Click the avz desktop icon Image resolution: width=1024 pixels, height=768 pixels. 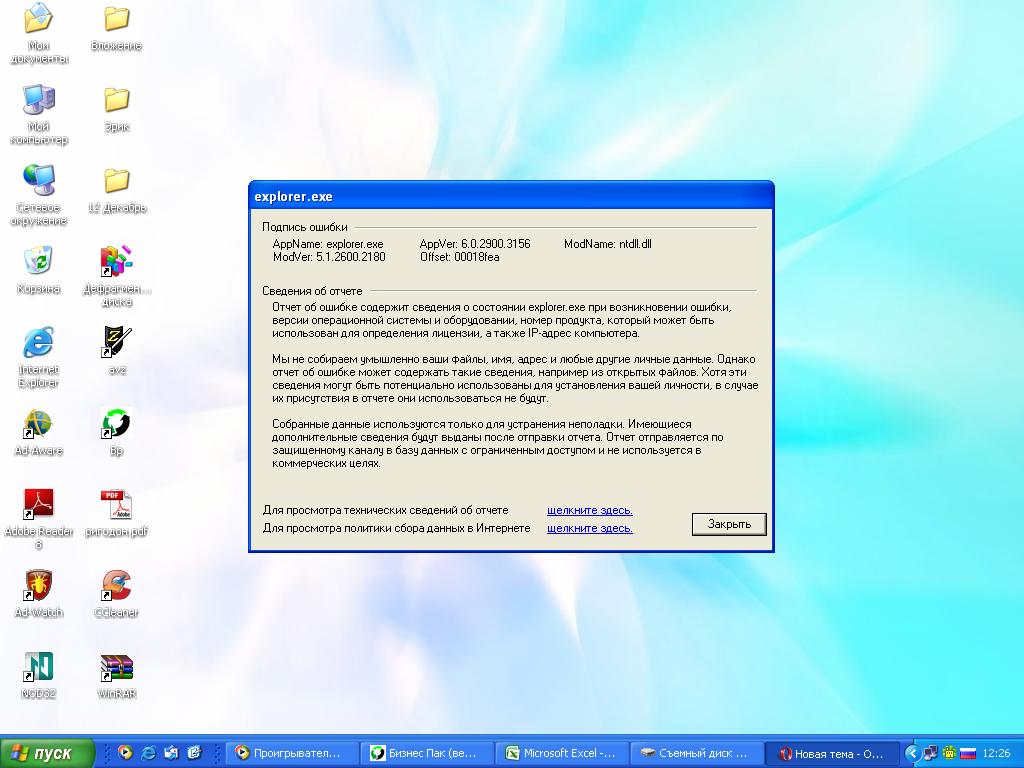(116, 343)
